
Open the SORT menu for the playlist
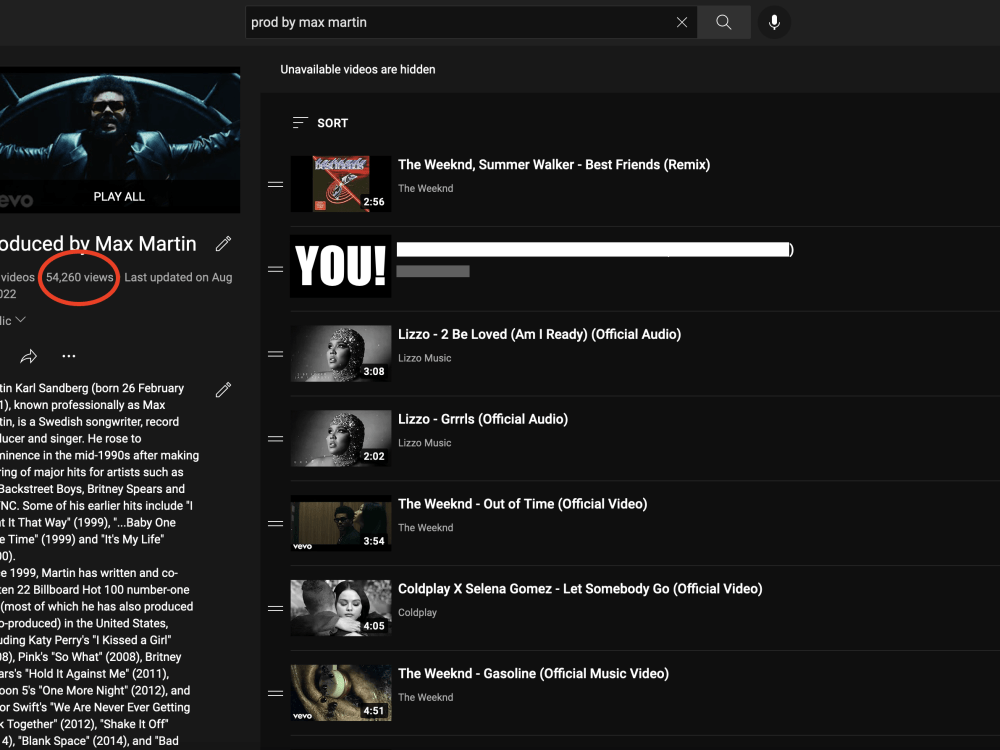click(320, 123)
